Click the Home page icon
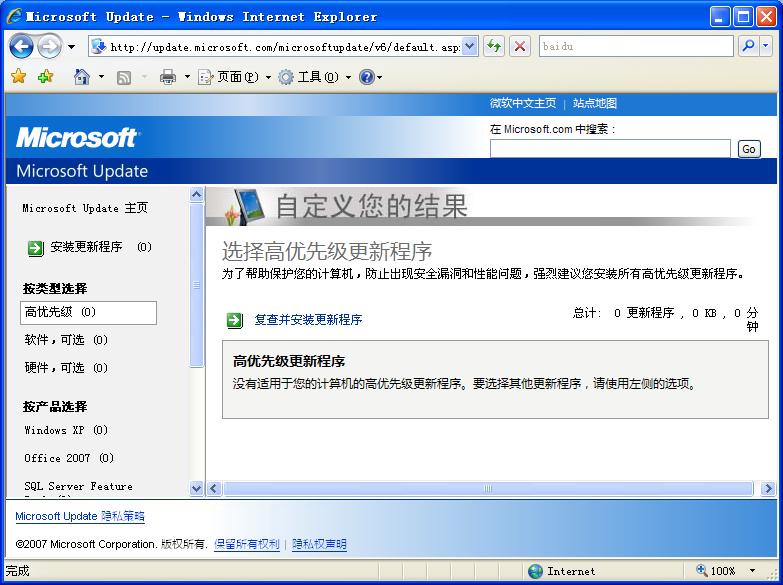Viewport: 783px width, 585px height. [81, 77]
